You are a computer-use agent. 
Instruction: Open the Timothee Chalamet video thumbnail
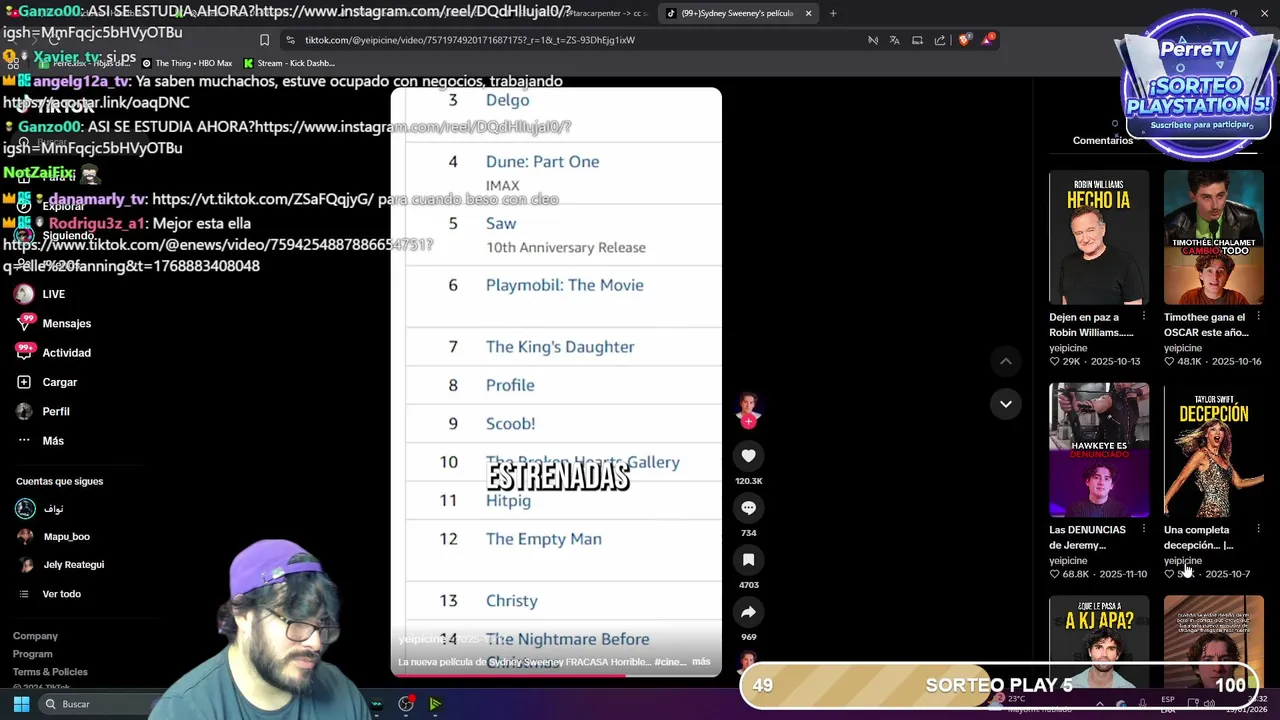point(1213,237)
